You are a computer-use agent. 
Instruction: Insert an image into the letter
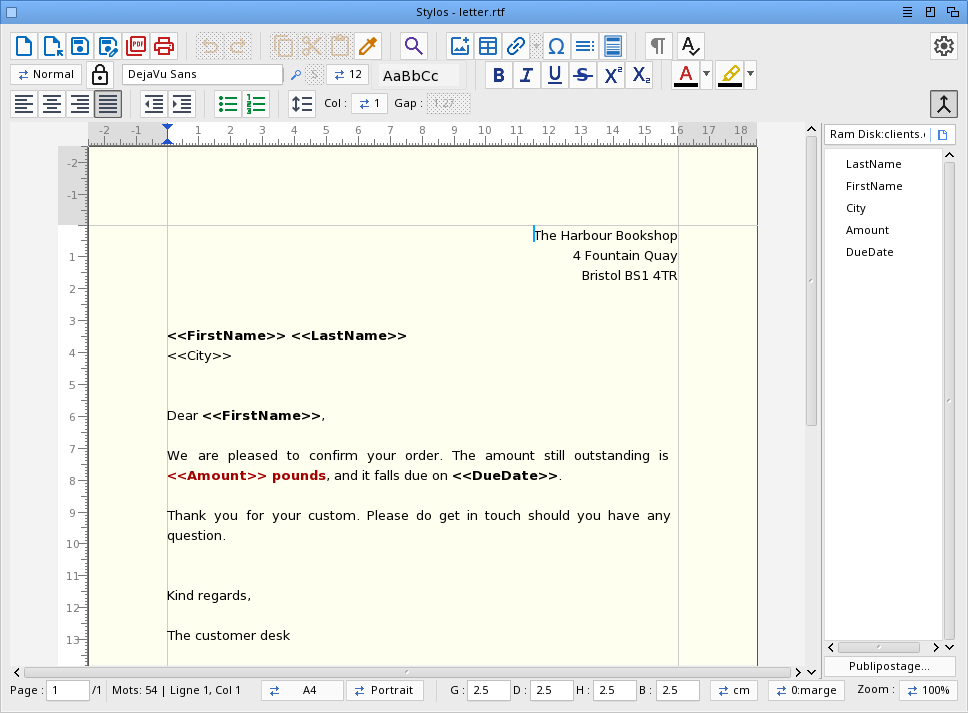(x=460, y=46)
